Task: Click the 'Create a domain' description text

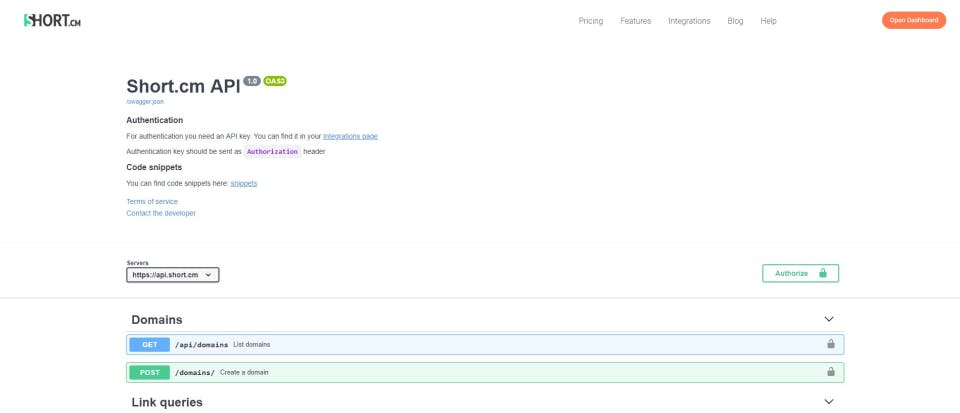Action: (244, 372)
